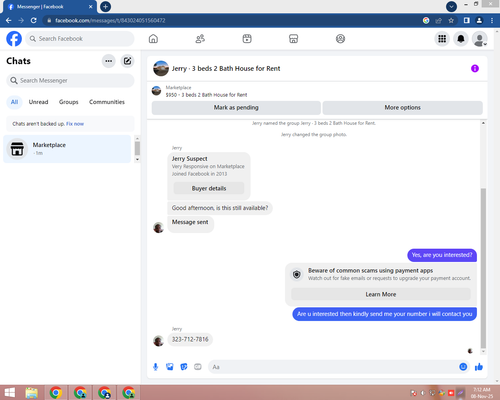Click the address bar URL
This screenshot has width=500, height=400.
click(x=110, y=21)
